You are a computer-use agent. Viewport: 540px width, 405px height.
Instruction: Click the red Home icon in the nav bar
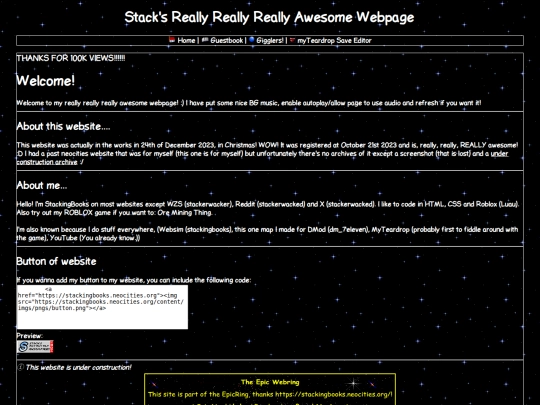(x=172, y=40)
